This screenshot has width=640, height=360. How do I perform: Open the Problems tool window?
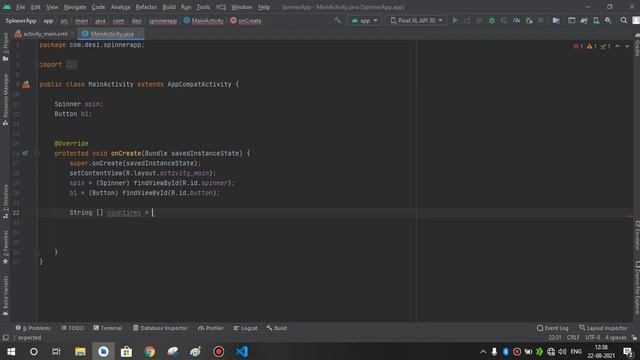(x=33, y=328)
